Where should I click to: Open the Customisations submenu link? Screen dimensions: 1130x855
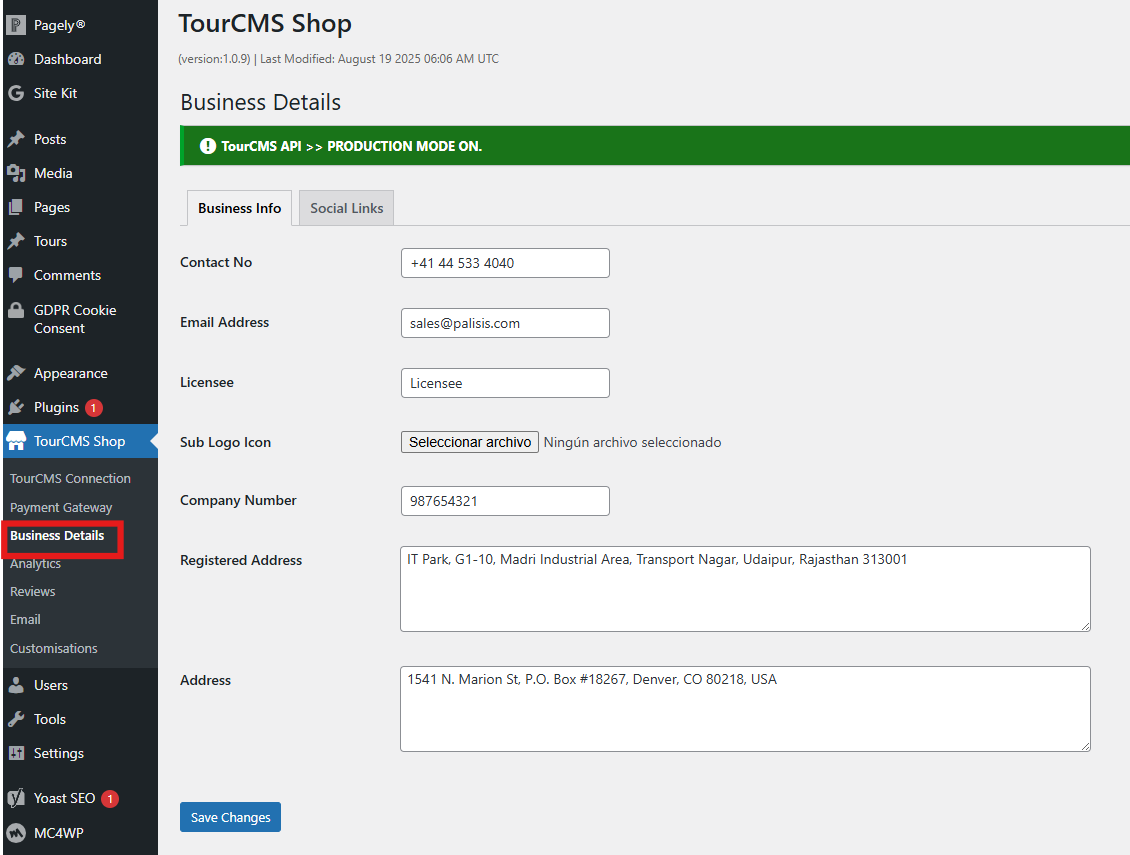point(54,648)
